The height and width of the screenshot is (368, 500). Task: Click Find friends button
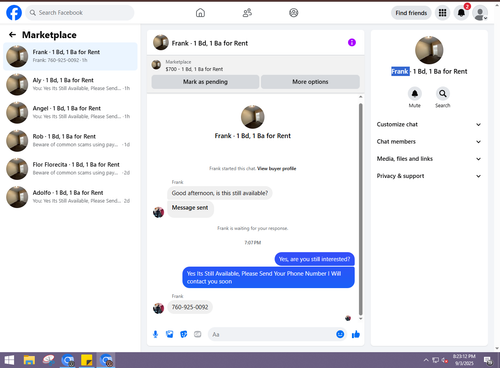[x=411, y=13]
